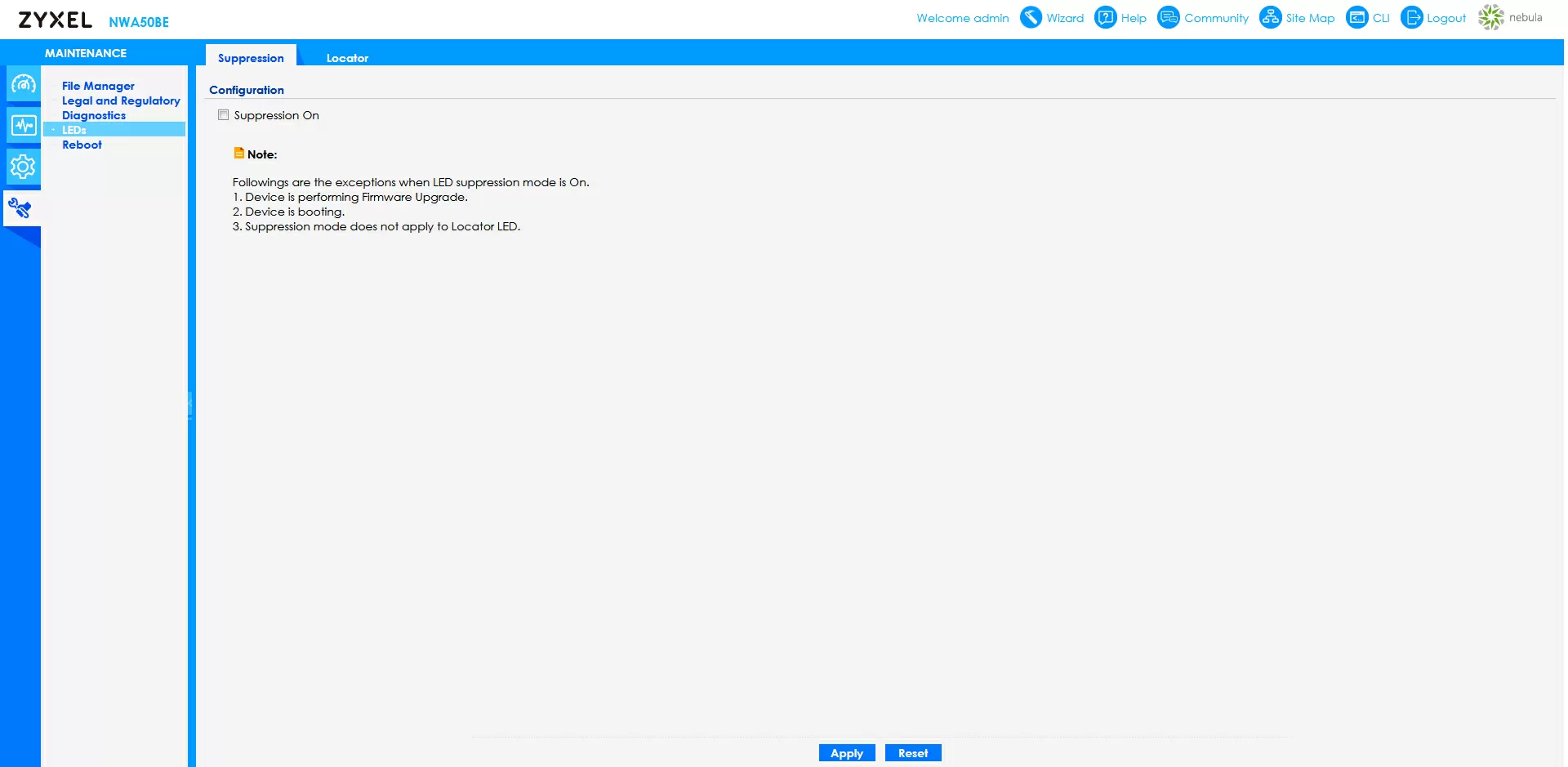Select the Suppression tab

coord(251,58)
